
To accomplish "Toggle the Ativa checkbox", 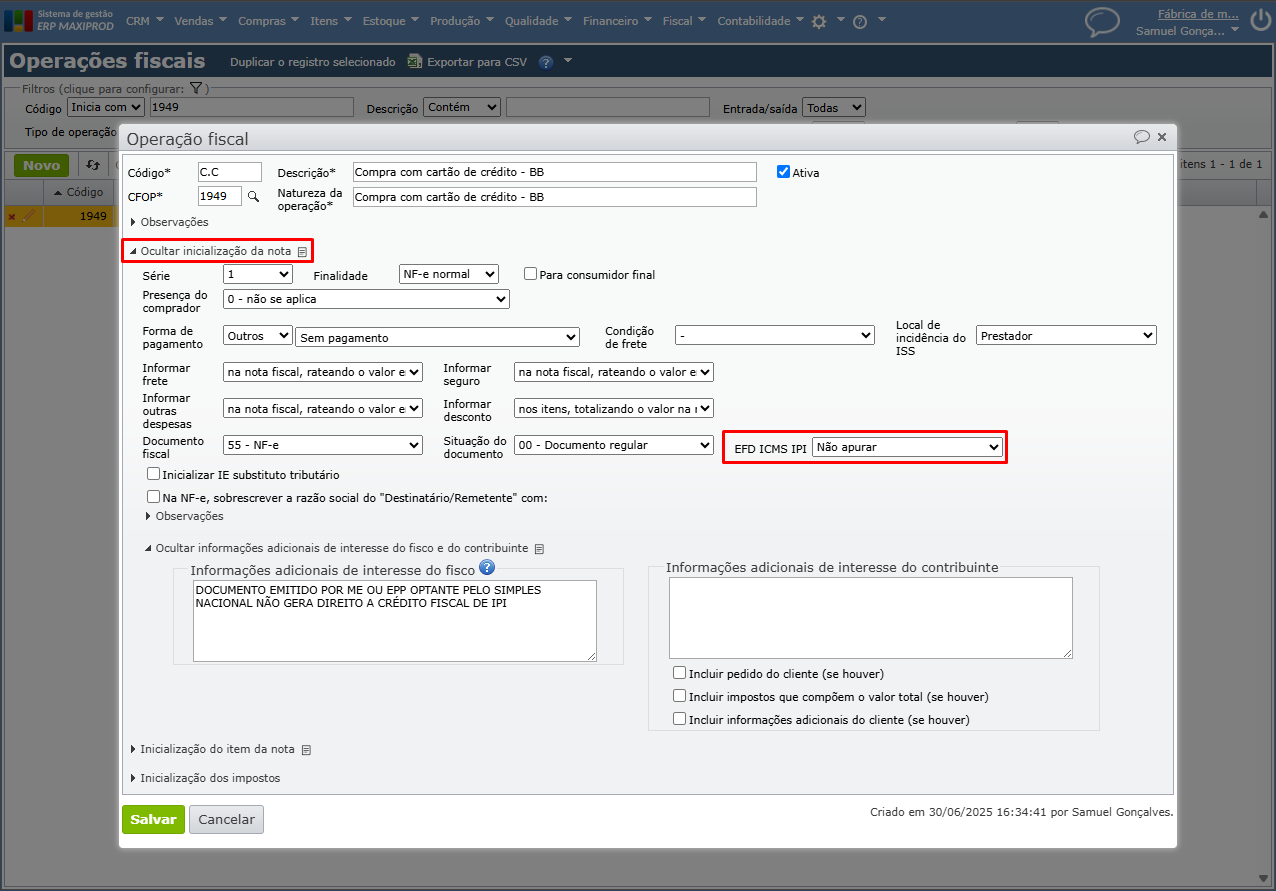I will click(784, 172).
